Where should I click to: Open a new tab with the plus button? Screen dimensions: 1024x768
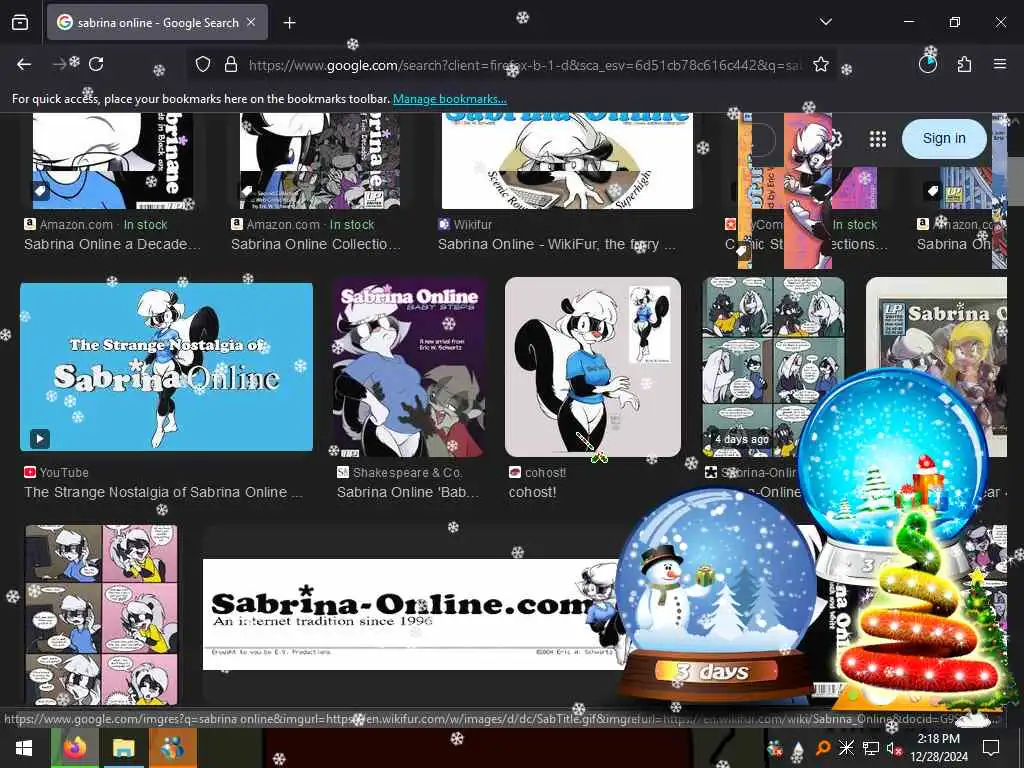tap(289, 23)
